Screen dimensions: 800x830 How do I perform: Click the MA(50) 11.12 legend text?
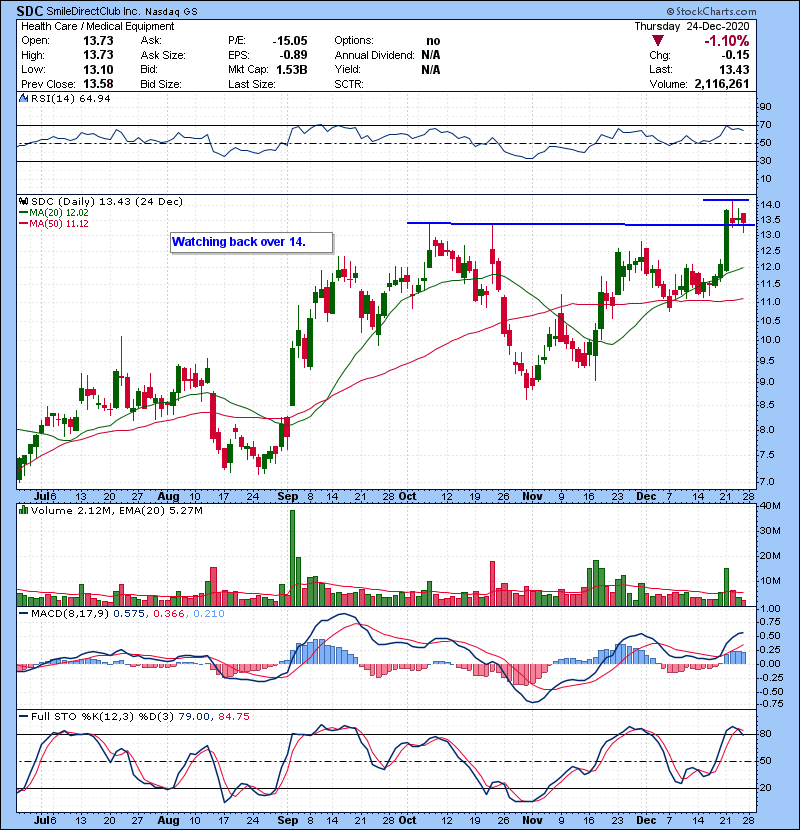click(59, 224)
